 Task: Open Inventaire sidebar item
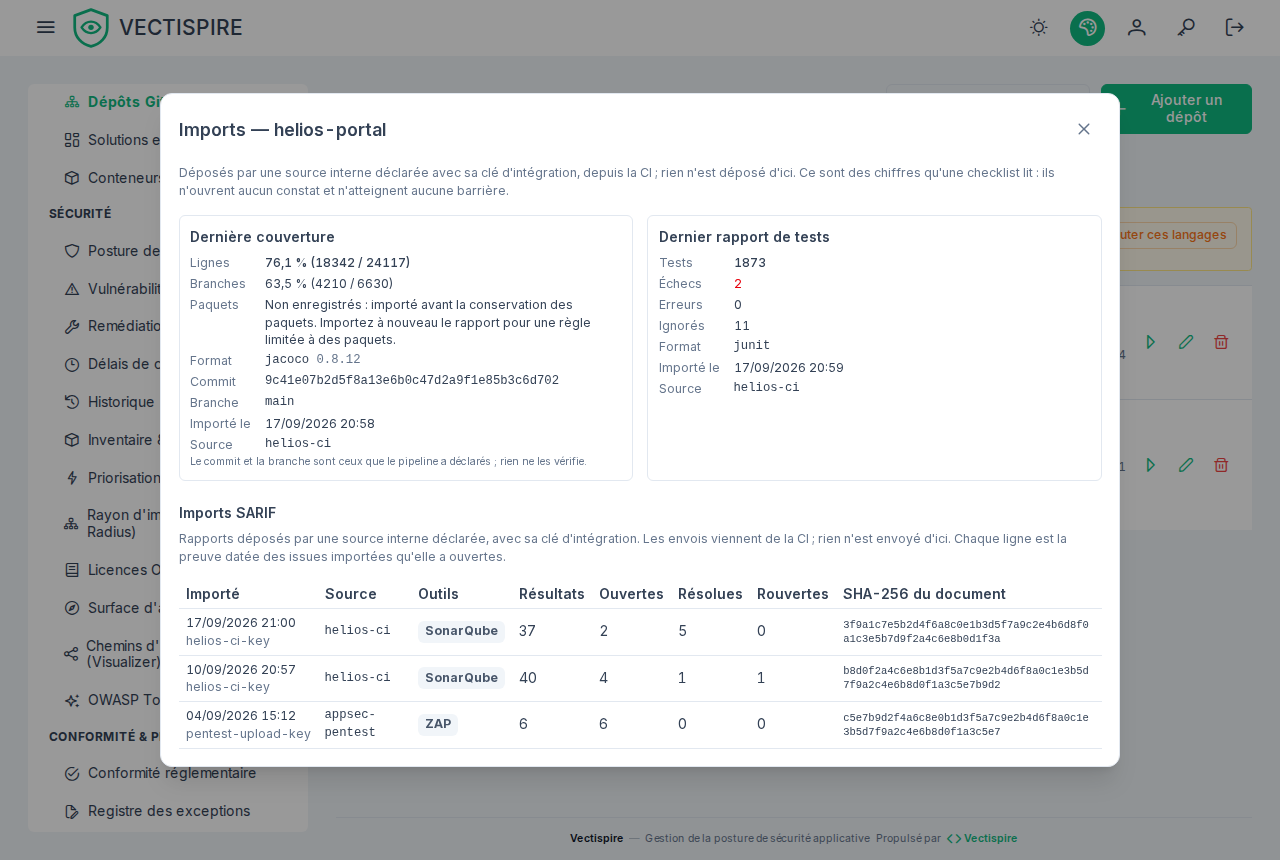click(111, 440)
